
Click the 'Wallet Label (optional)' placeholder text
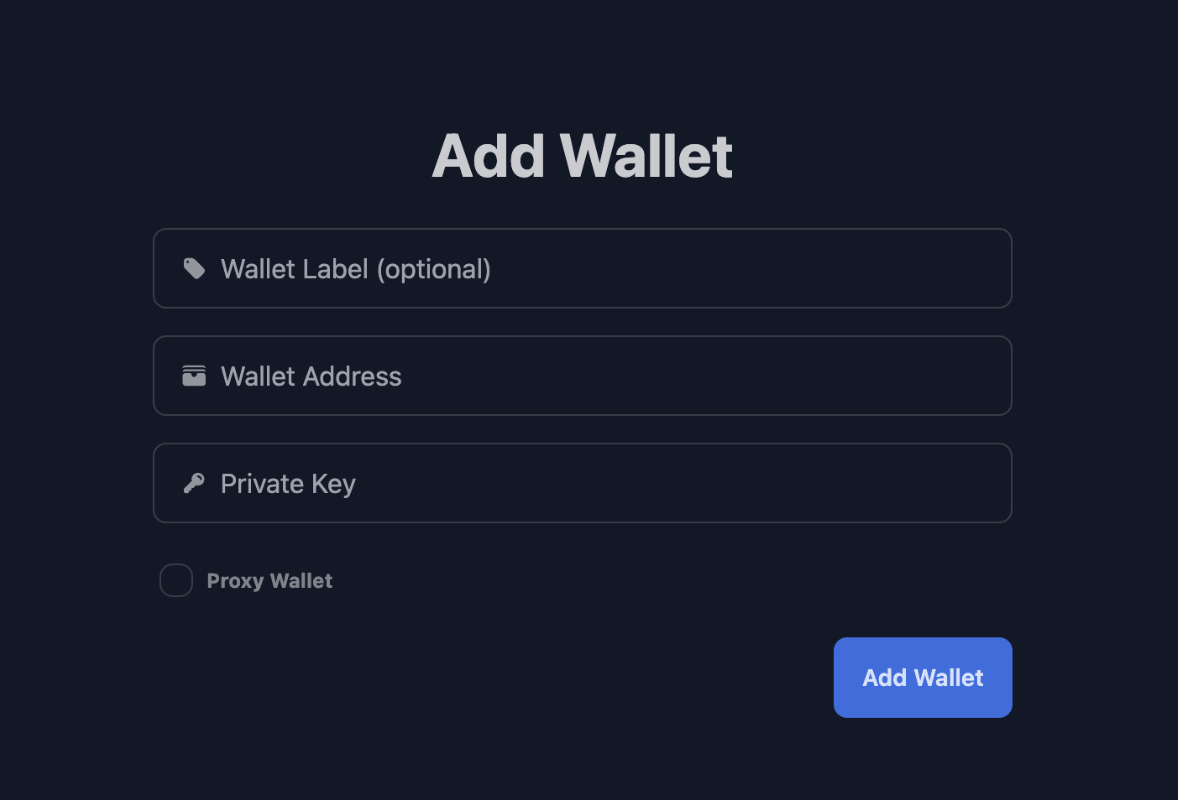[355, 270]
